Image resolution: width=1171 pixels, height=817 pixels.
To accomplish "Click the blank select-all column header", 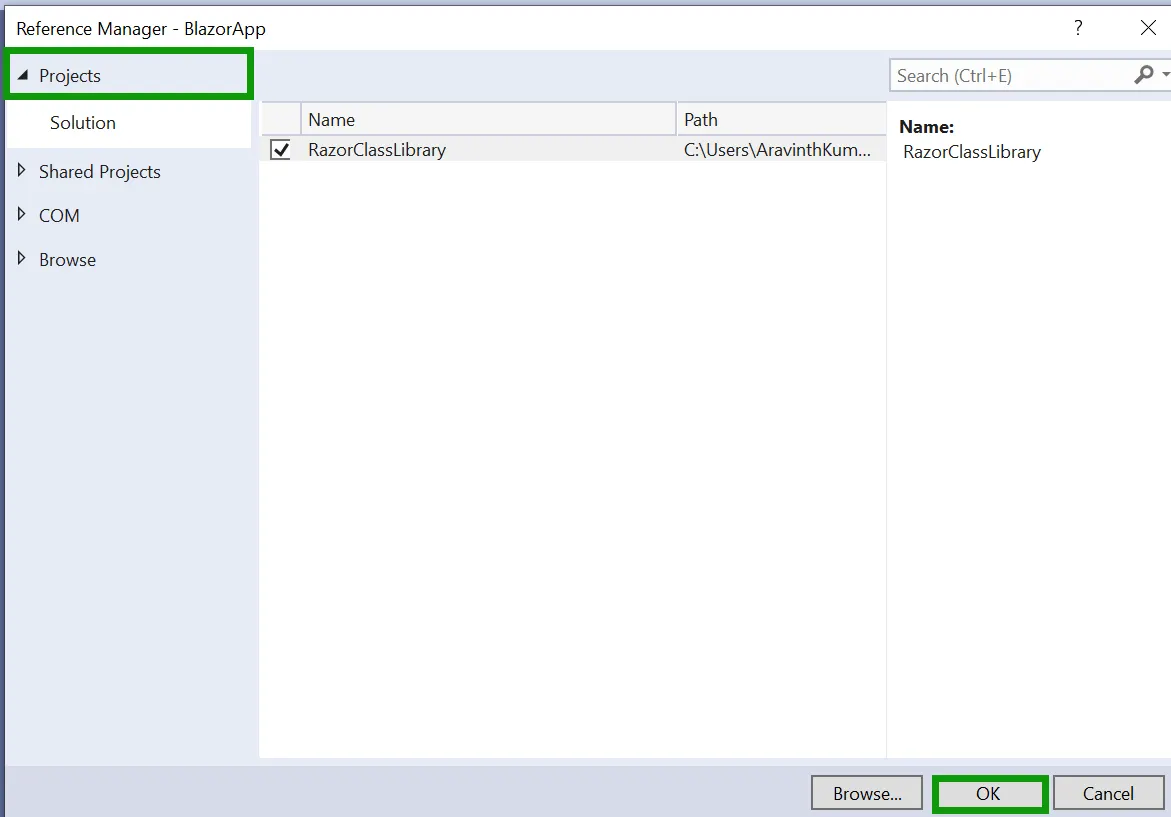I will [280, 119].
